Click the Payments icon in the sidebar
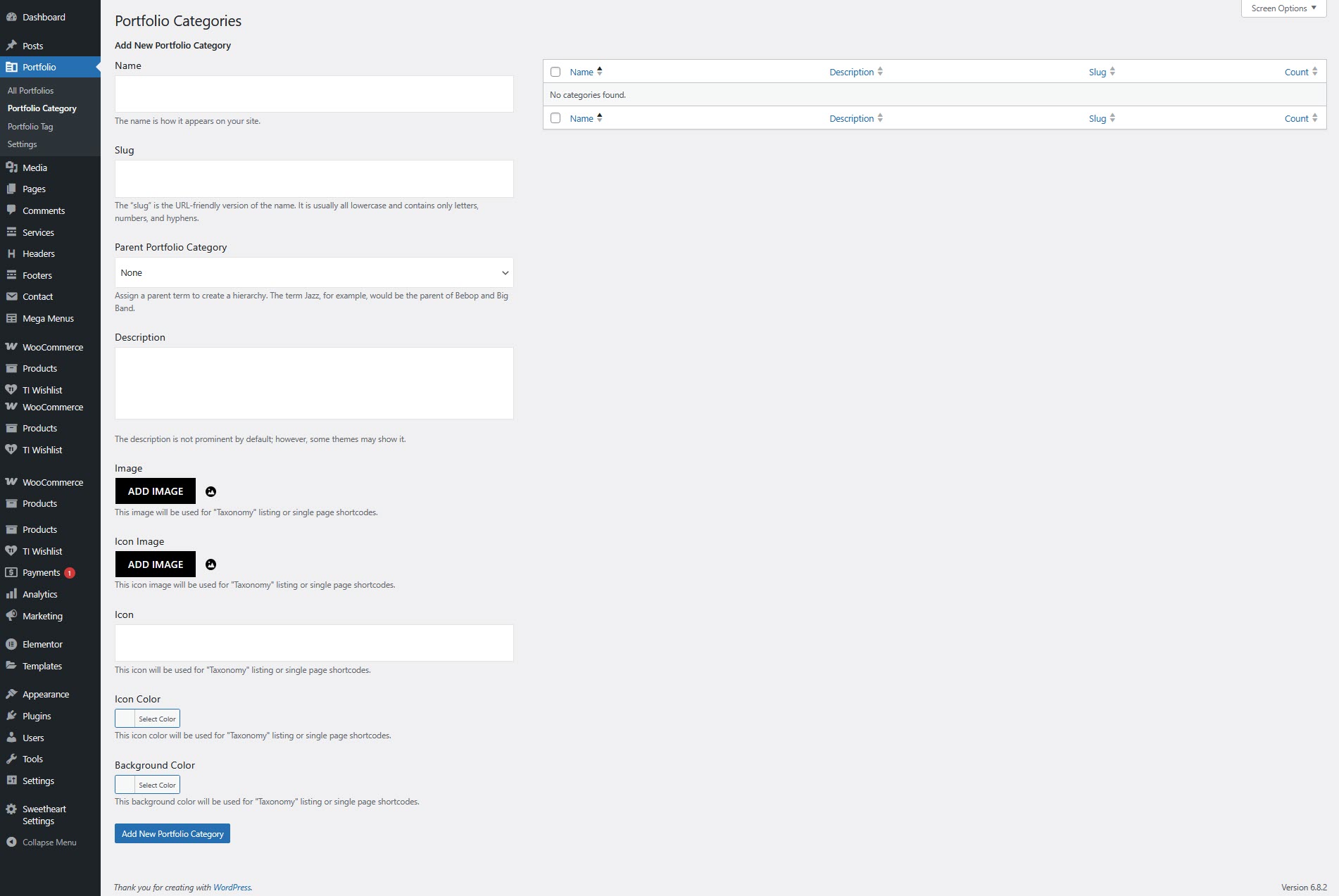This screenshot has height=896, width=1339. click(x=11, y=572)
